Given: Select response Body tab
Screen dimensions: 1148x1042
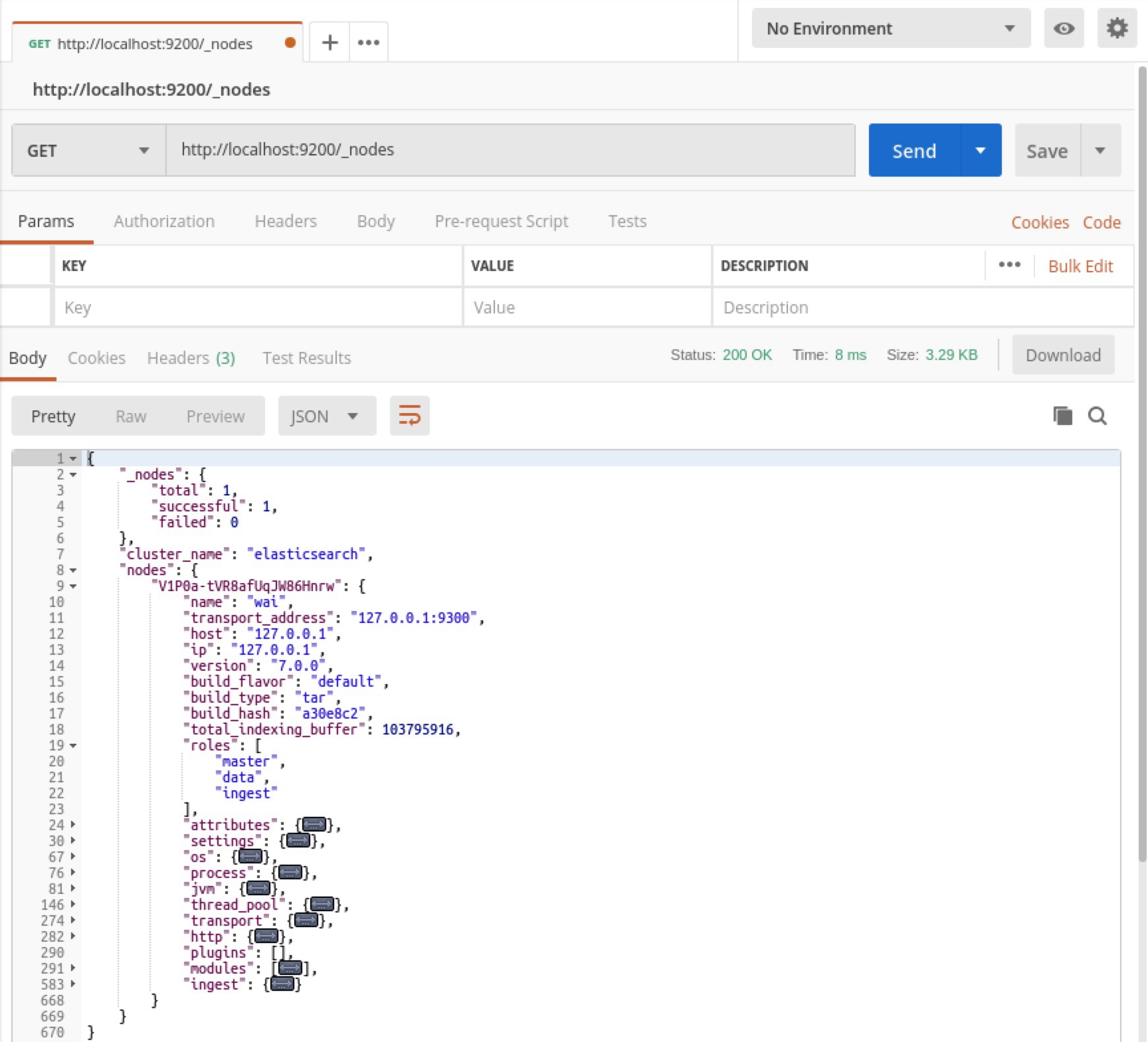Looking at the screenshot, I should (x=28, y=358).
